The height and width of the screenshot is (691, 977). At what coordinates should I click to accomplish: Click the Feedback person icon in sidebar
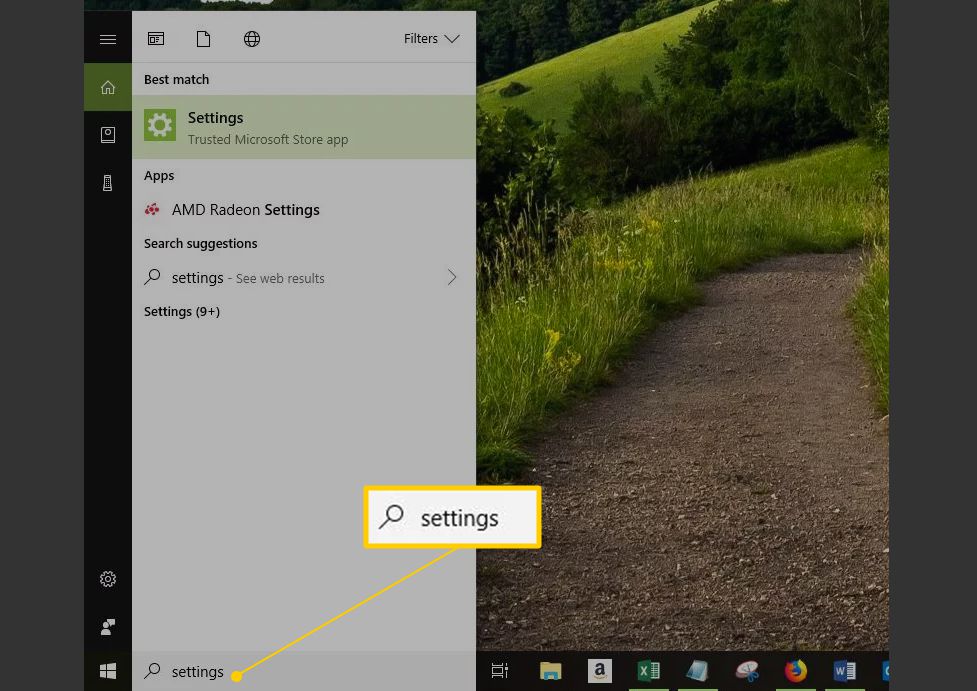click(108, 627)
